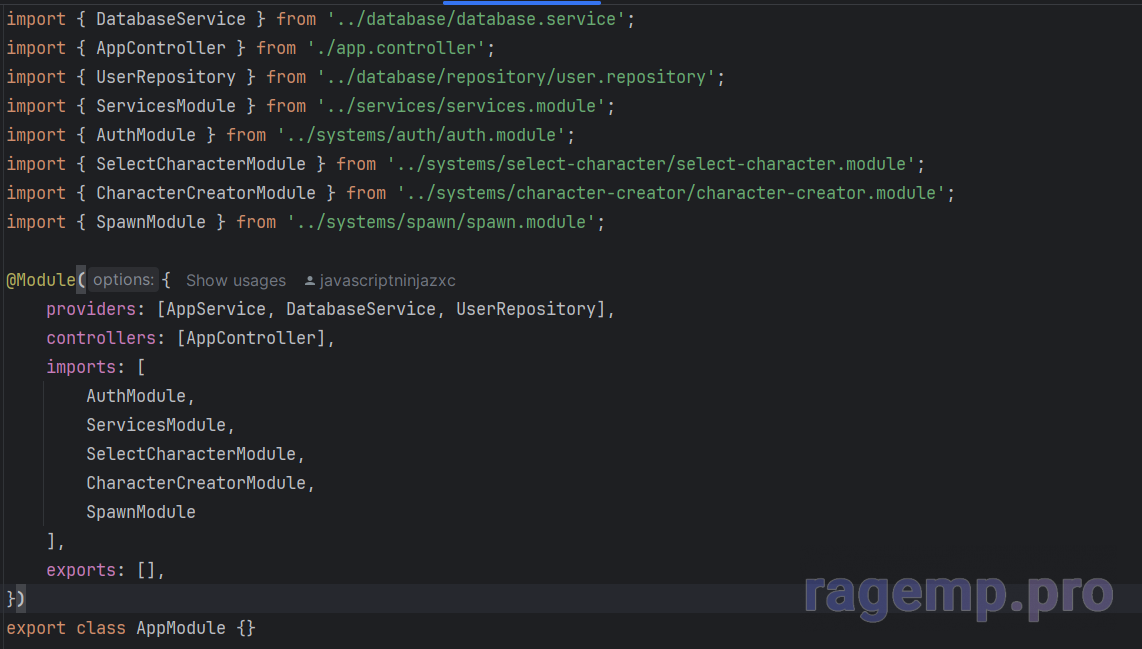Click the character-creator.module import path string

pyautogui.click(x=670, y=193)
